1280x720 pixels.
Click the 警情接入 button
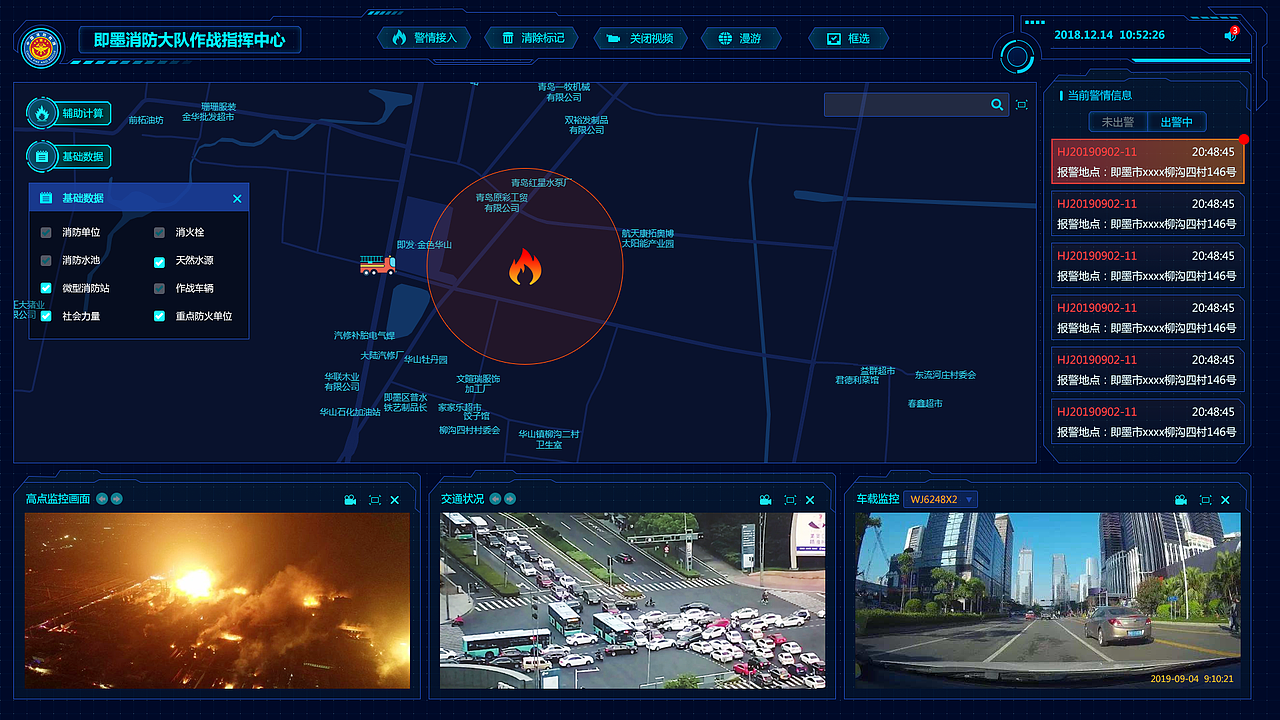tap(424, 38)
